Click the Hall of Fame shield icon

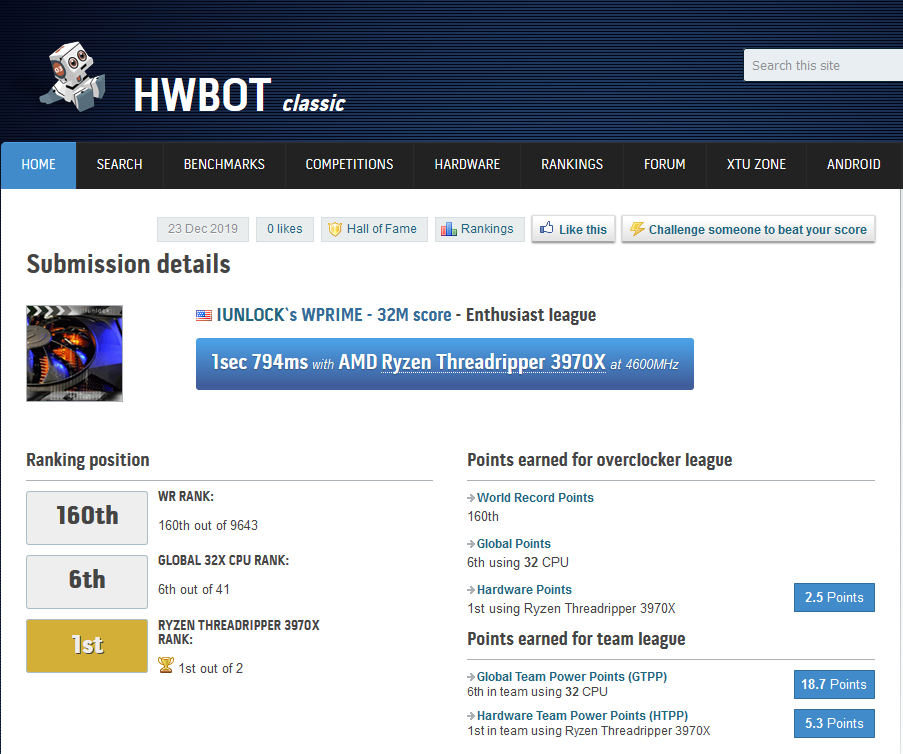[335, 229]
